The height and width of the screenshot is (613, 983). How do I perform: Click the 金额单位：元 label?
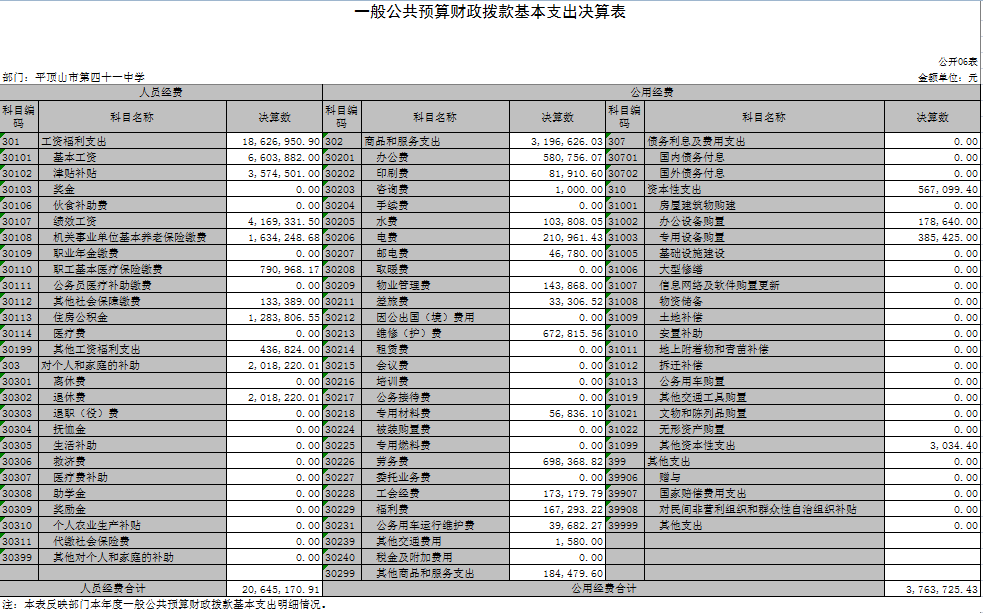(948, 78)
